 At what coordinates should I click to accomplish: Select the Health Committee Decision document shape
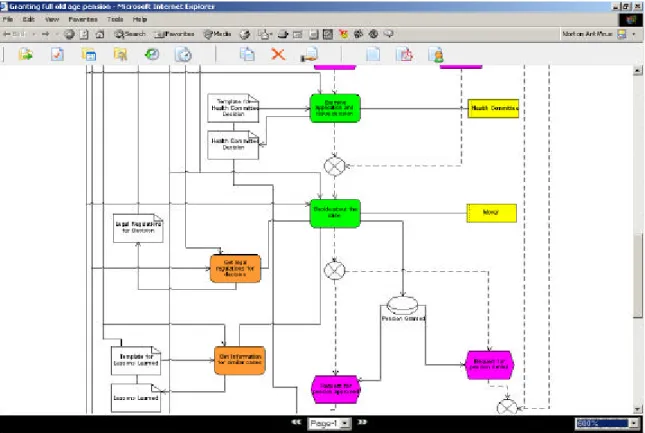coord(233,145)
